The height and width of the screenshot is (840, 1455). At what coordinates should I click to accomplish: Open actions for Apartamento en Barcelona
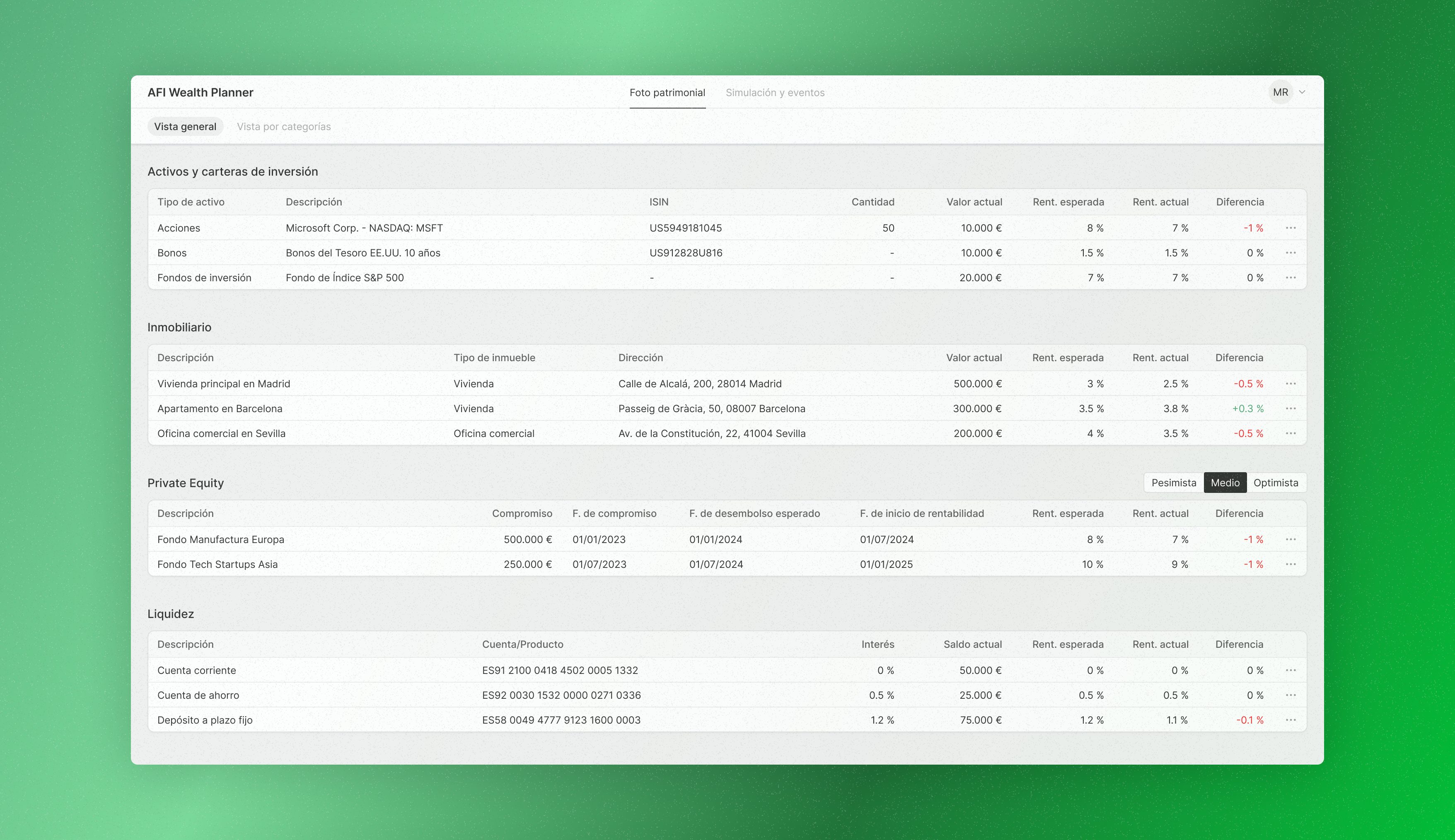(x=1291, y=408)
